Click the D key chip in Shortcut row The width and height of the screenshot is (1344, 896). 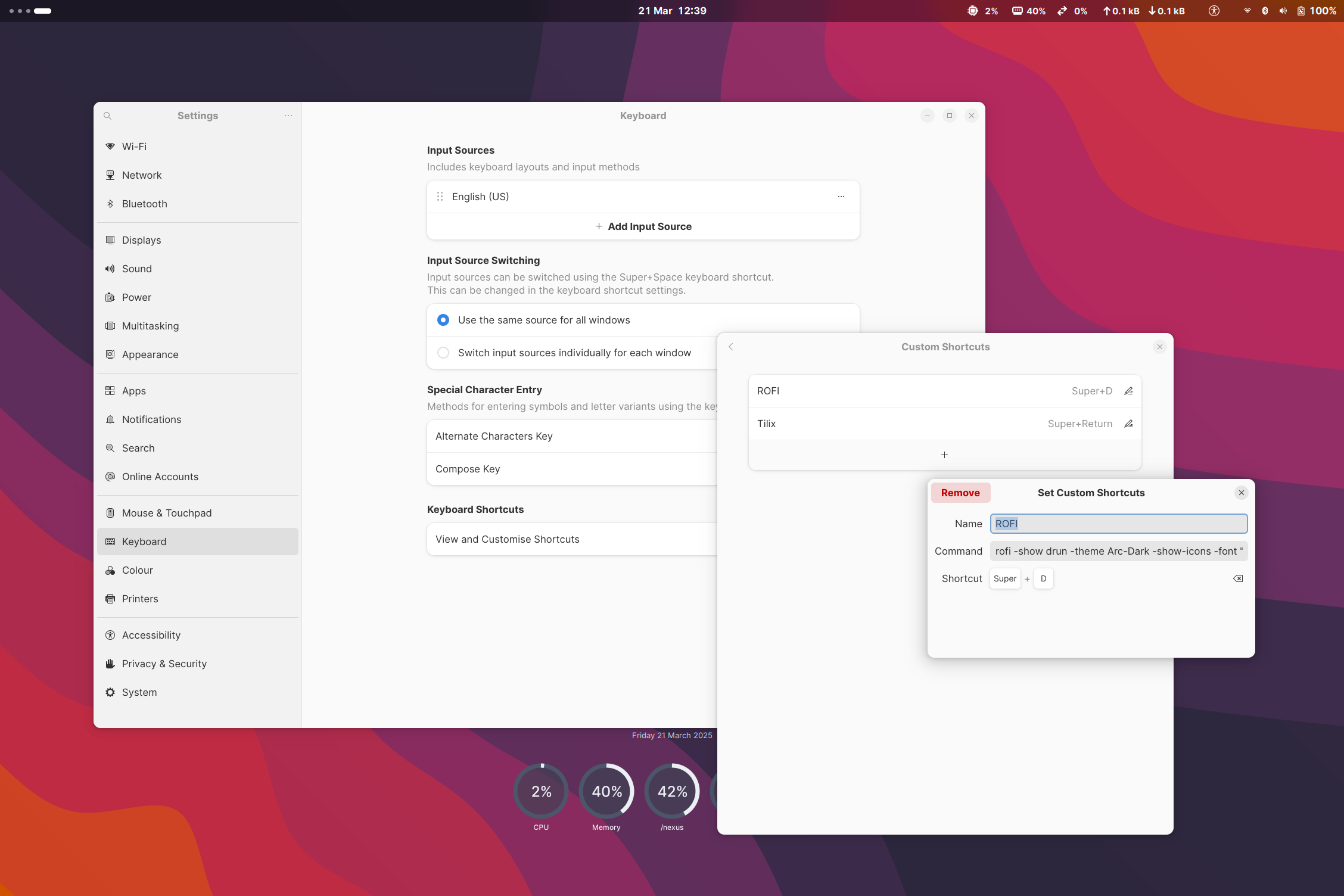pos(1043,579)
